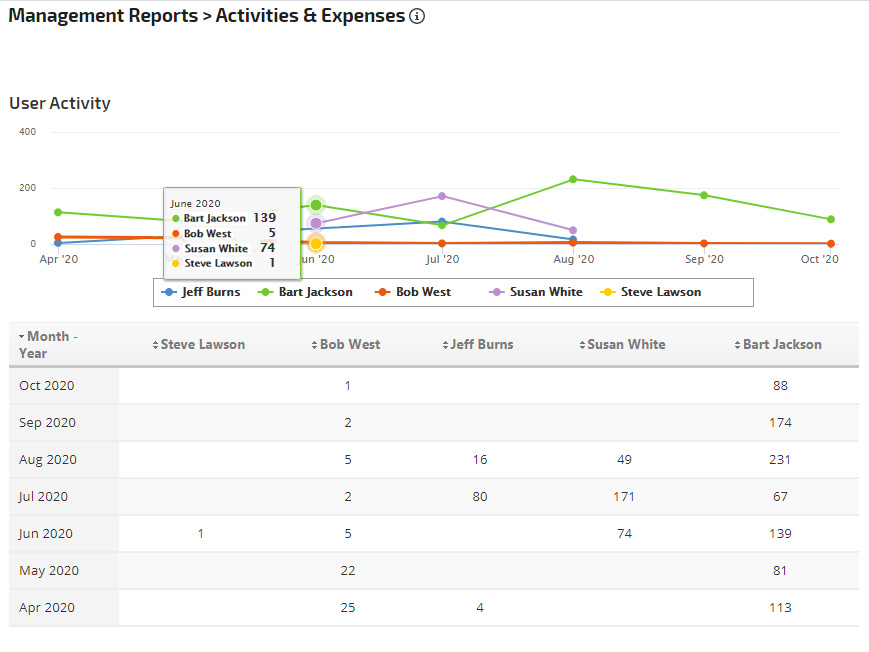Sort table by Bart Jackson column
869x652 pixels.
coord(782,344)
